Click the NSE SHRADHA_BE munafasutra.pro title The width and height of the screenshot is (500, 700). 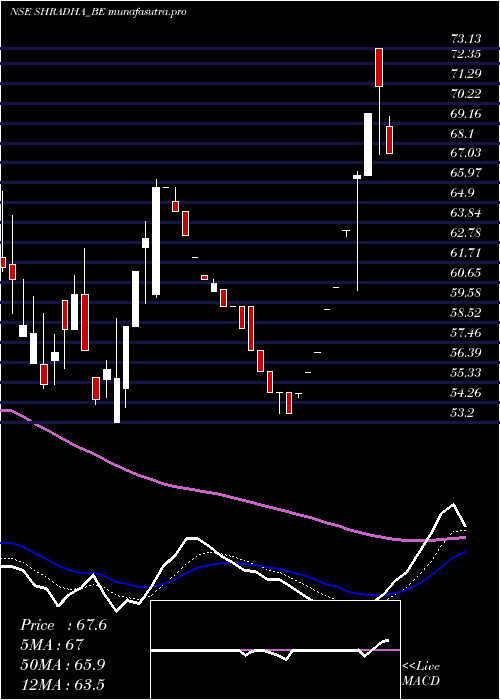tap(98, 12)
